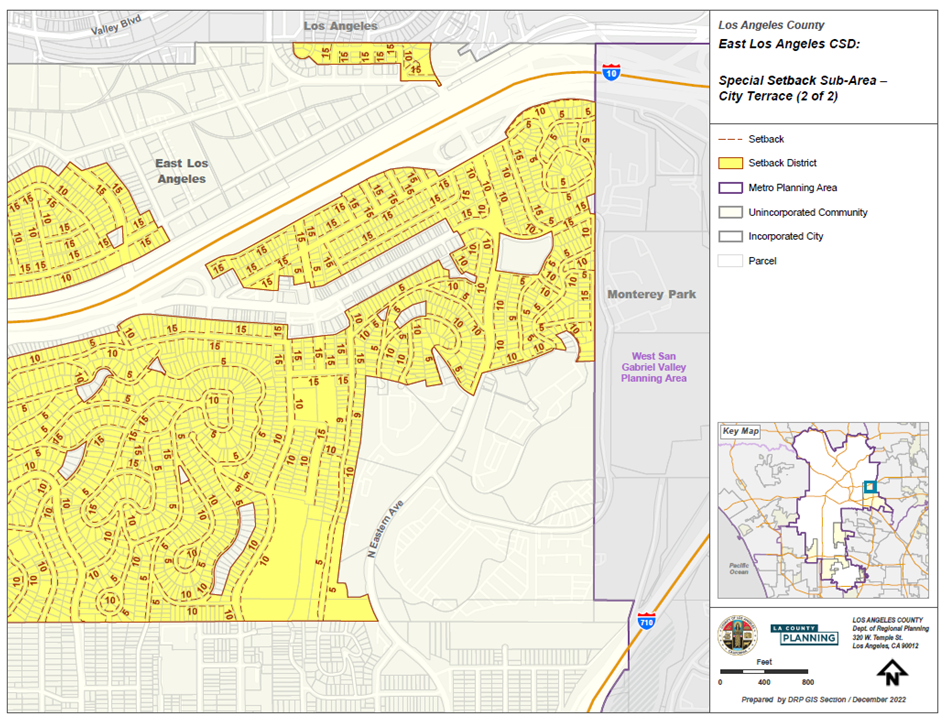Click the Interstate 10 highway shield

pos(610,72)
